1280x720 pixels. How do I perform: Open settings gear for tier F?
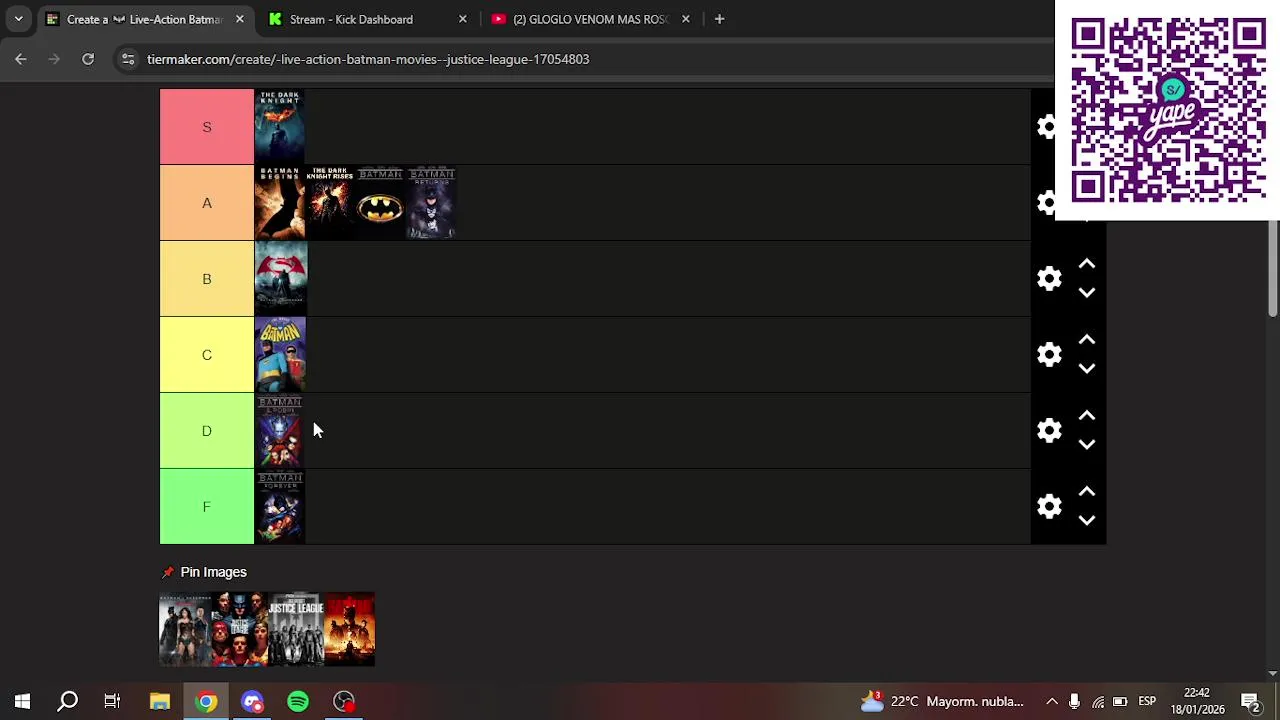[1049, 507]
